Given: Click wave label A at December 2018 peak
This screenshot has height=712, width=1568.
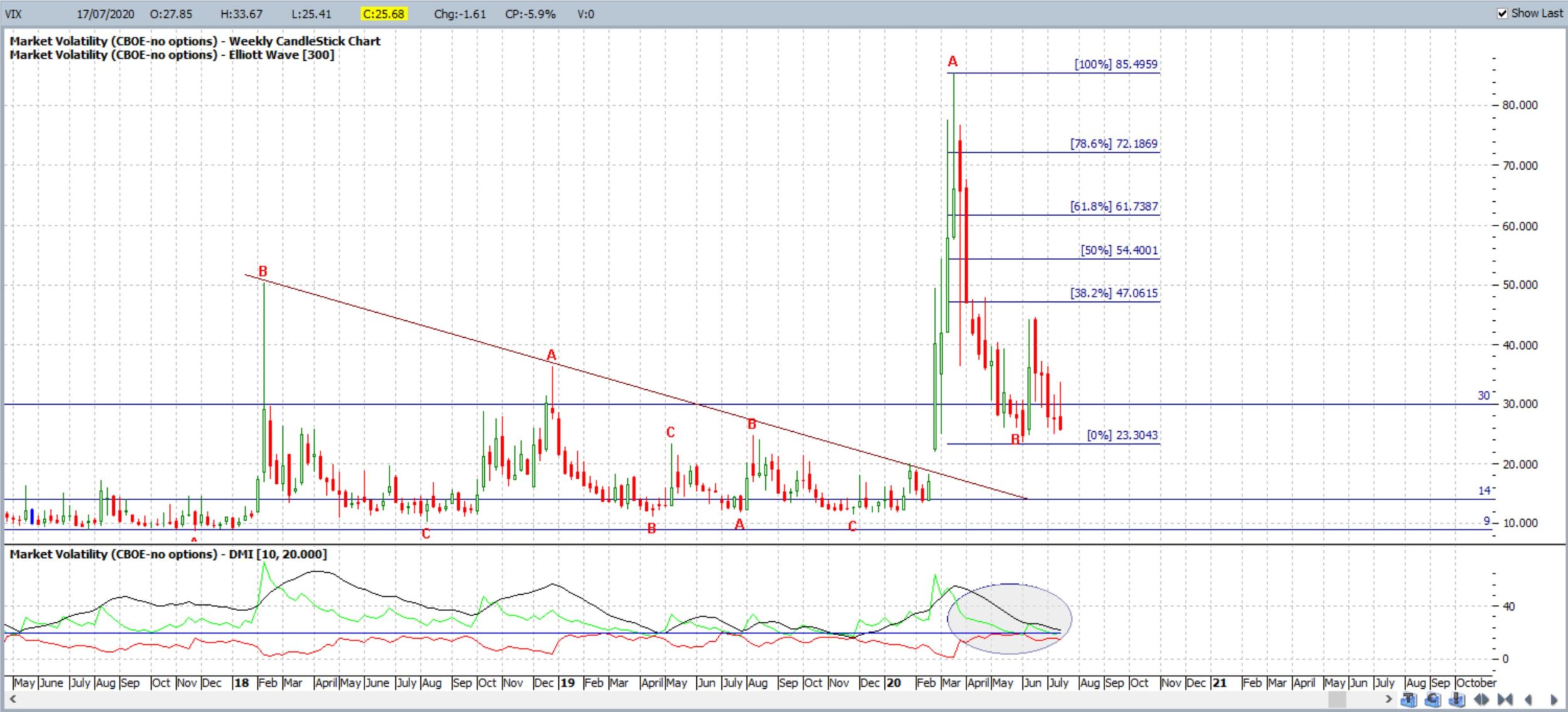Looking at the screenshot, I should (x=551, y=355).
